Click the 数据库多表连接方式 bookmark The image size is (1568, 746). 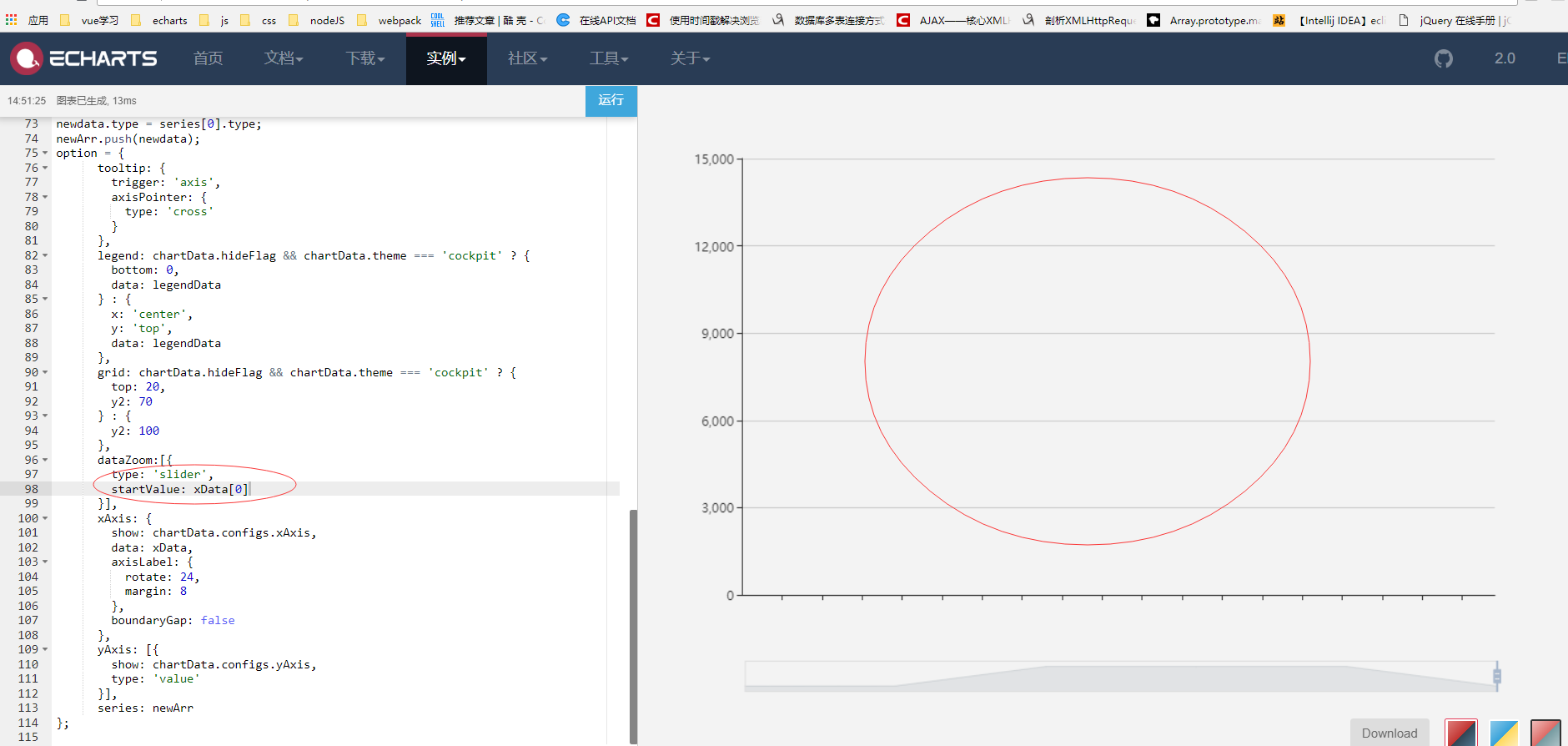click(827, 20)
